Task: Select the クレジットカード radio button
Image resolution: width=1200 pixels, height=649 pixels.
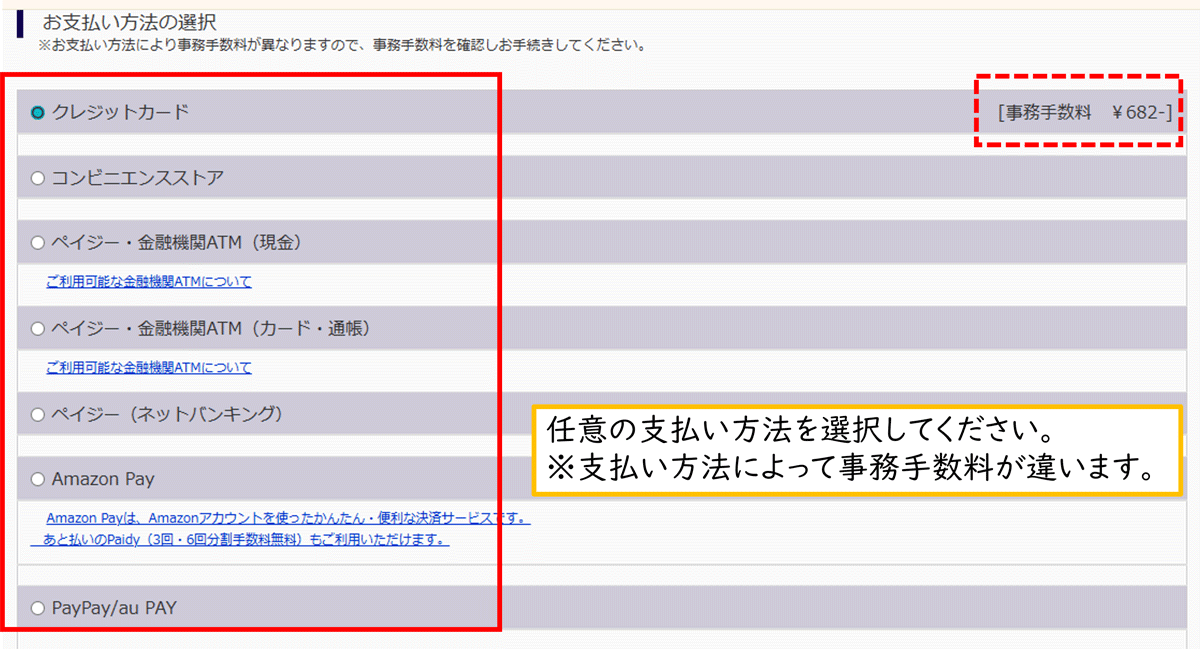Action: 38,113
